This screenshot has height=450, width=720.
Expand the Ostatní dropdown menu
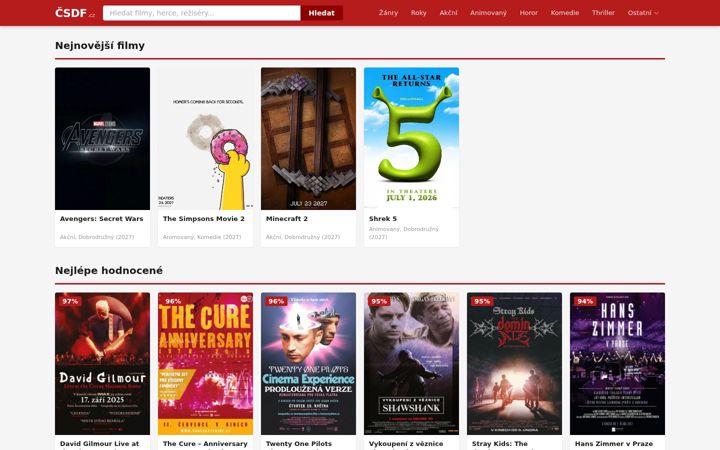(x=643, y=13)
